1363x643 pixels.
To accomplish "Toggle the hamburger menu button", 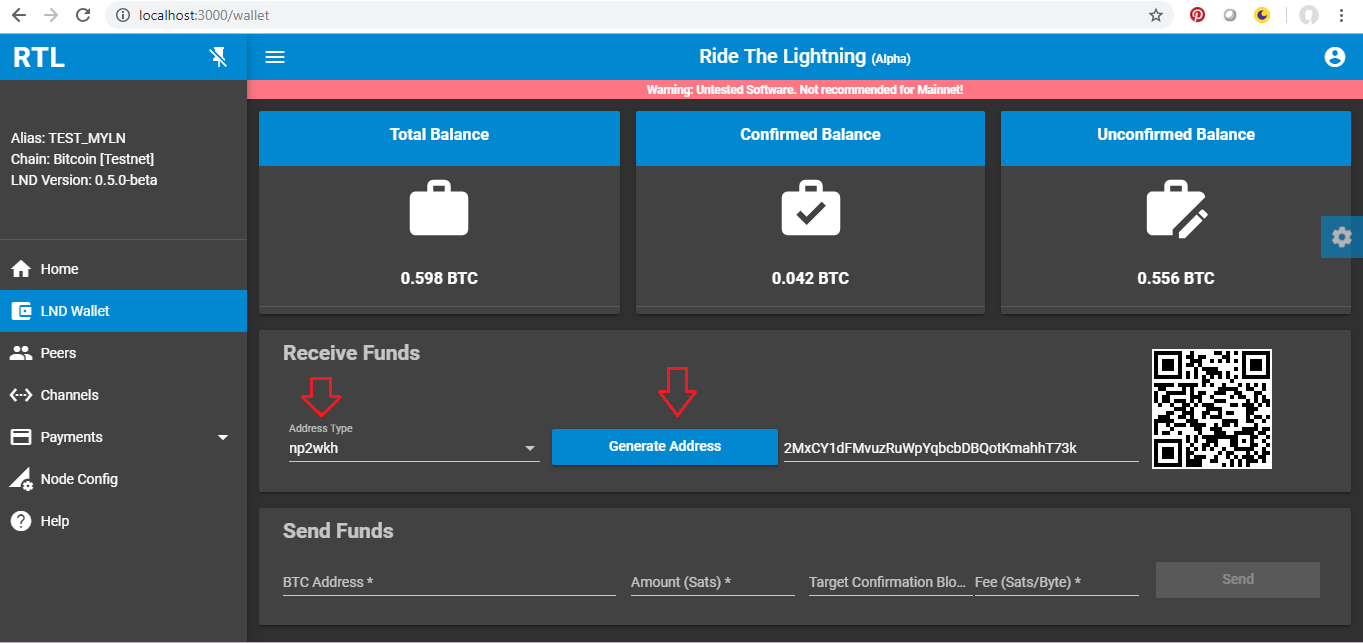I will tap(275, 57).
